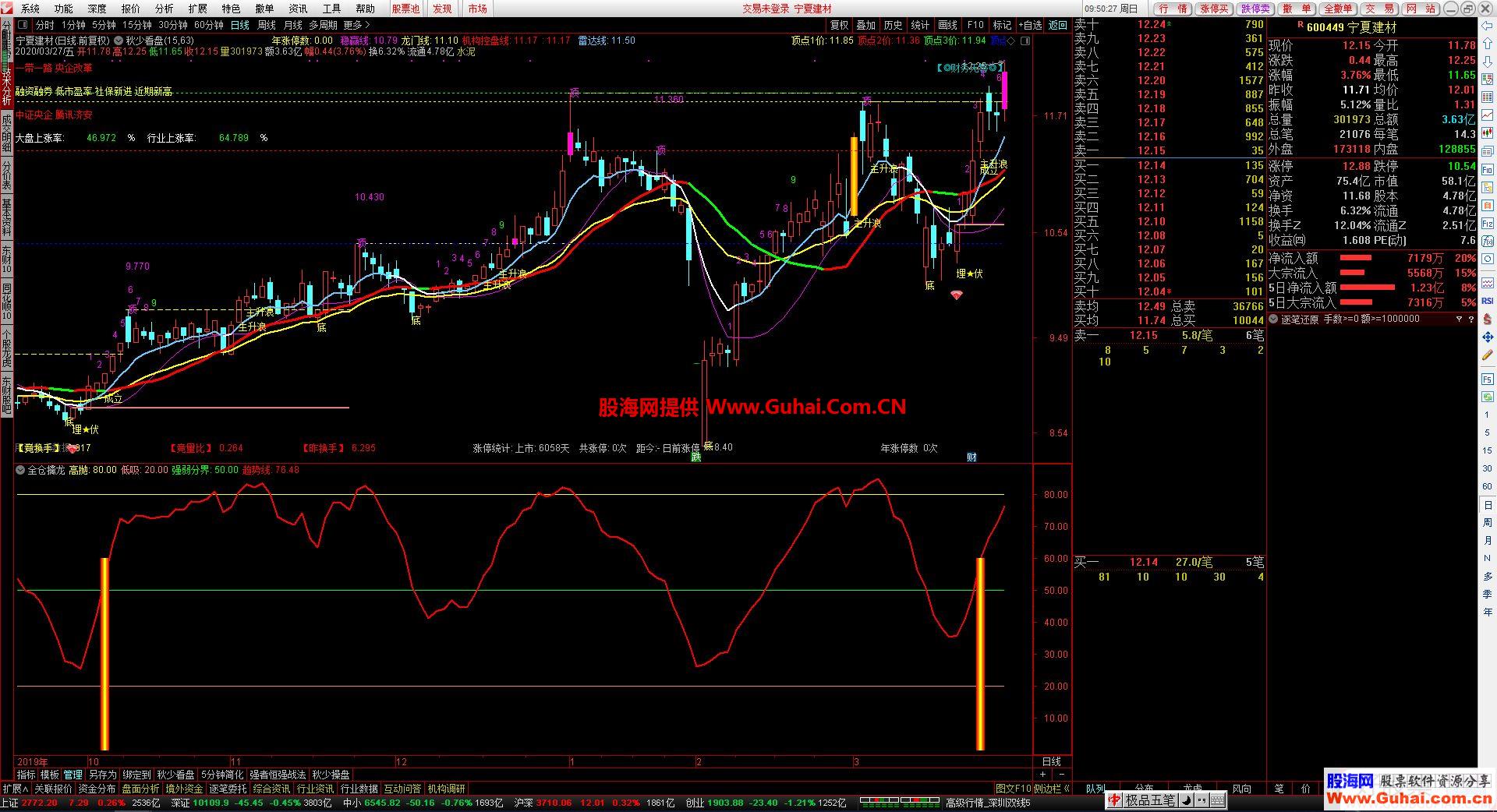Select the 周线 period
Image resolution: width=1497 pixels, height=812 pixels.
[267, 25]
